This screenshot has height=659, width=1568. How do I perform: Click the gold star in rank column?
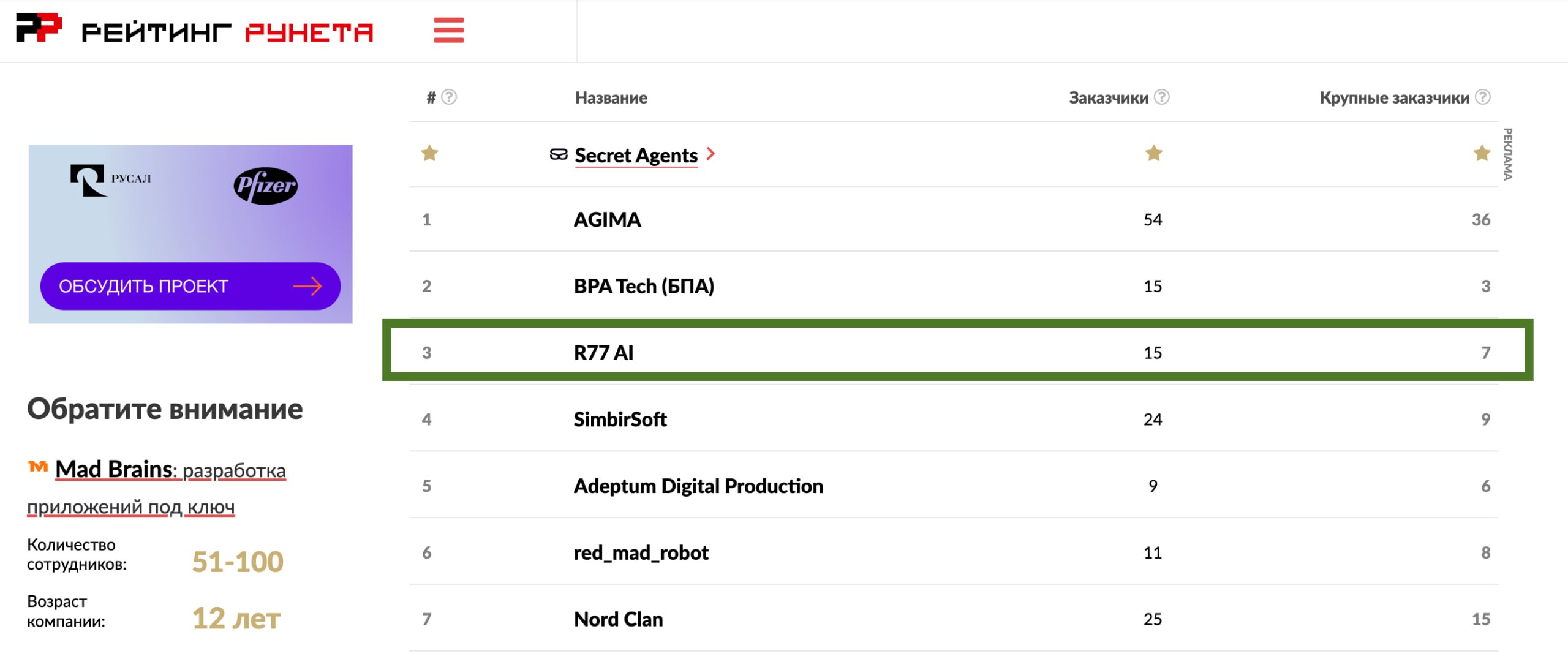430,153
